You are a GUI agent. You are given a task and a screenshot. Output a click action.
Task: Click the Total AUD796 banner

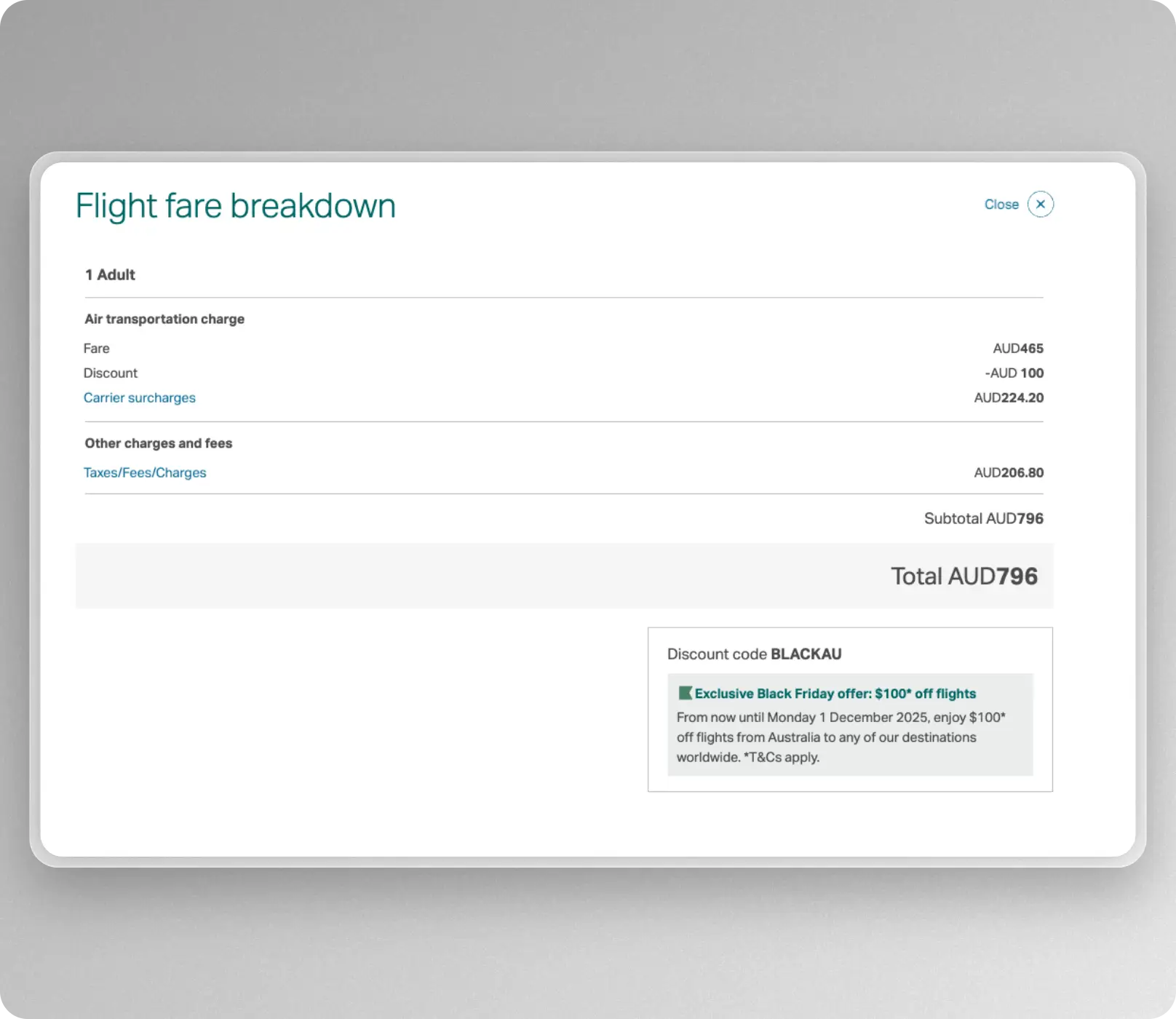pos(965,576)
